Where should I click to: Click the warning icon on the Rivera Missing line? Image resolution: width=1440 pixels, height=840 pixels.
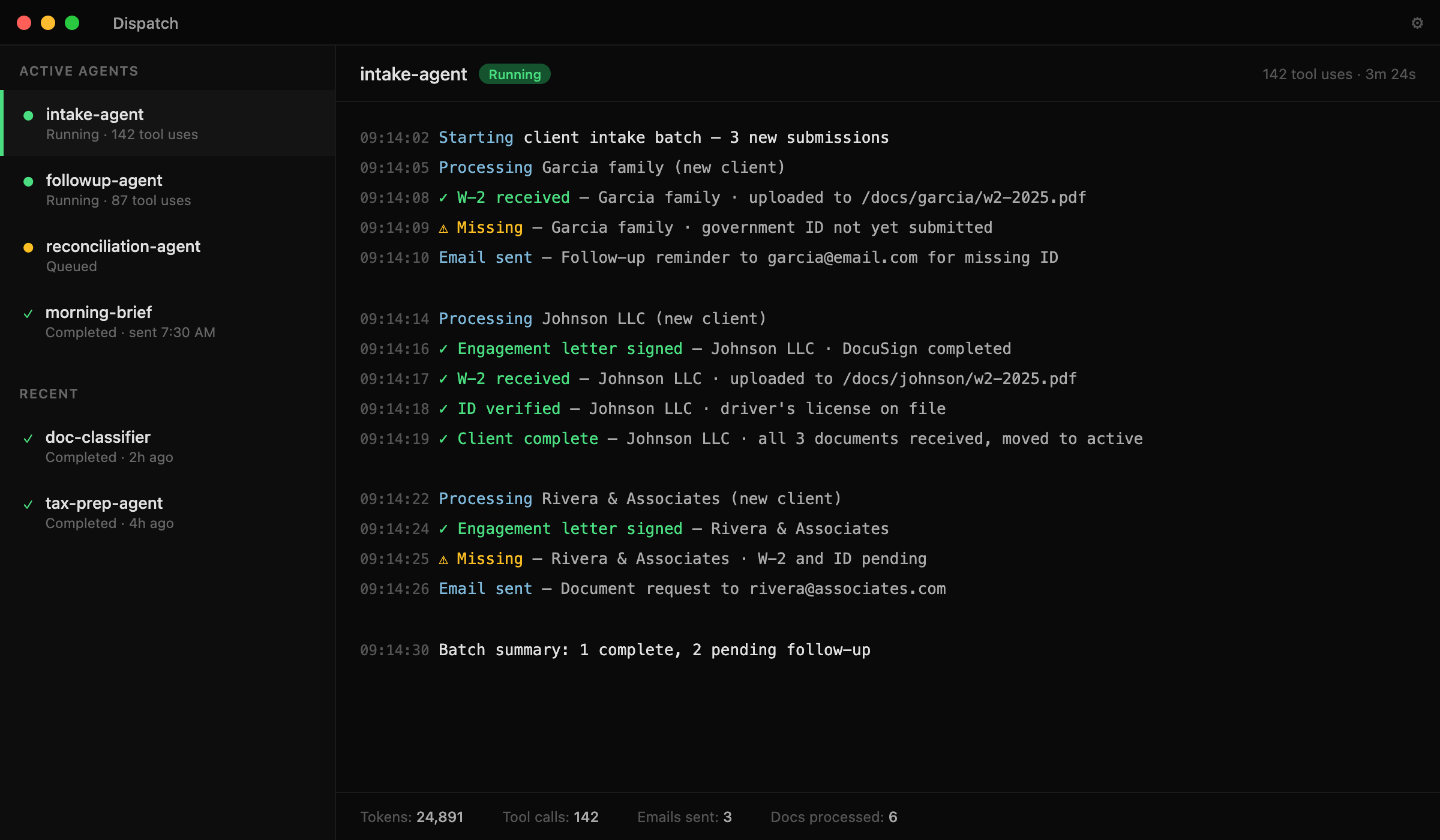[x=443, y=559]
